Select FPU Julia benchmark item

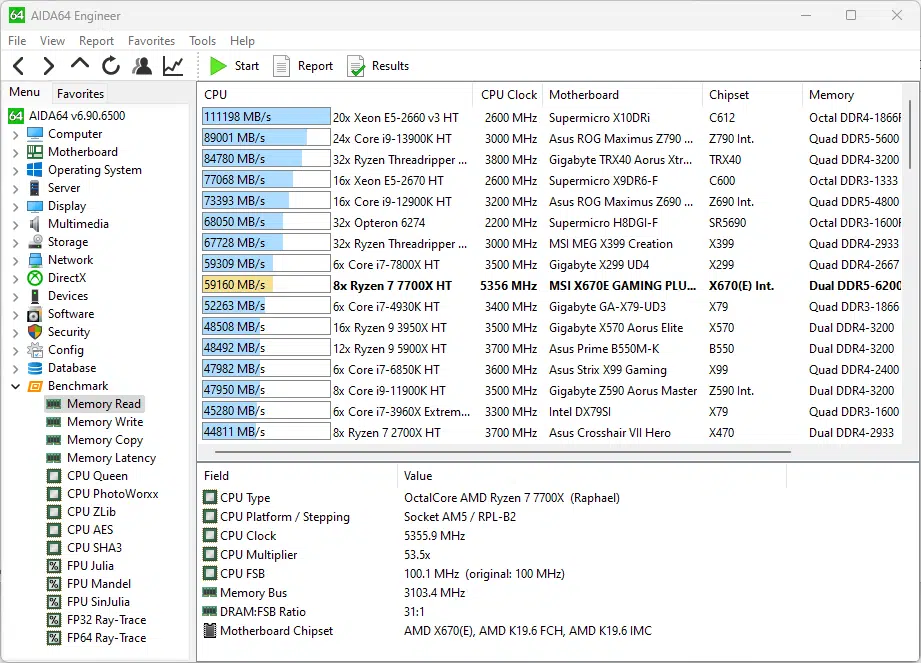90,566
